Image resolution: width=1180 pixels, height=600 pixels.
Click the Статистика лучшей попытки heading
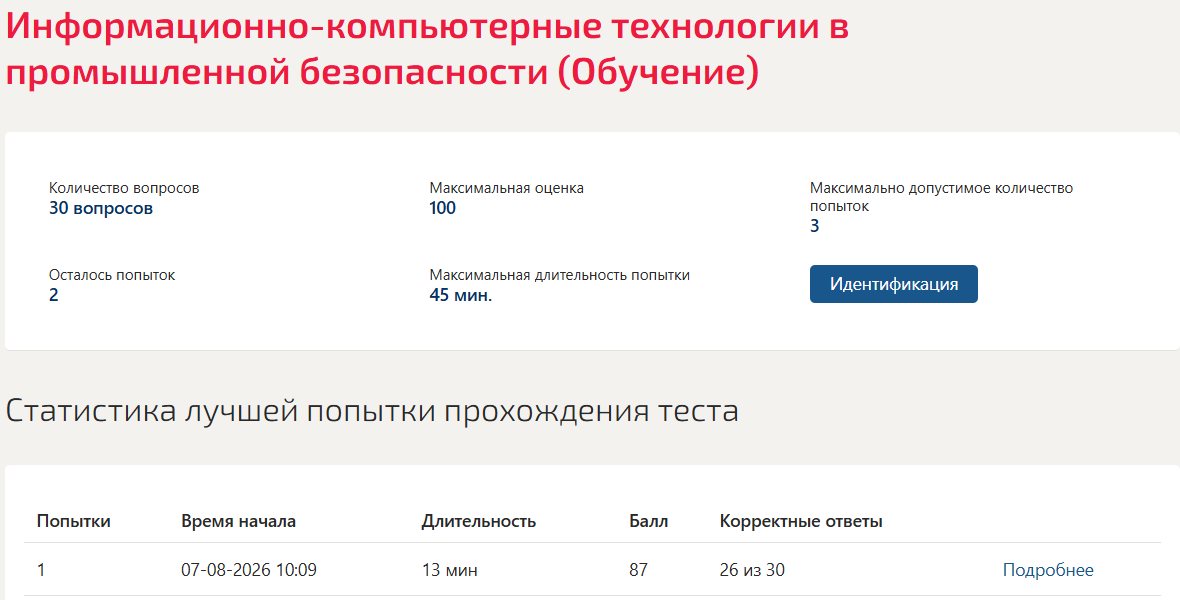pyautogui.click(x=372, y=411)
